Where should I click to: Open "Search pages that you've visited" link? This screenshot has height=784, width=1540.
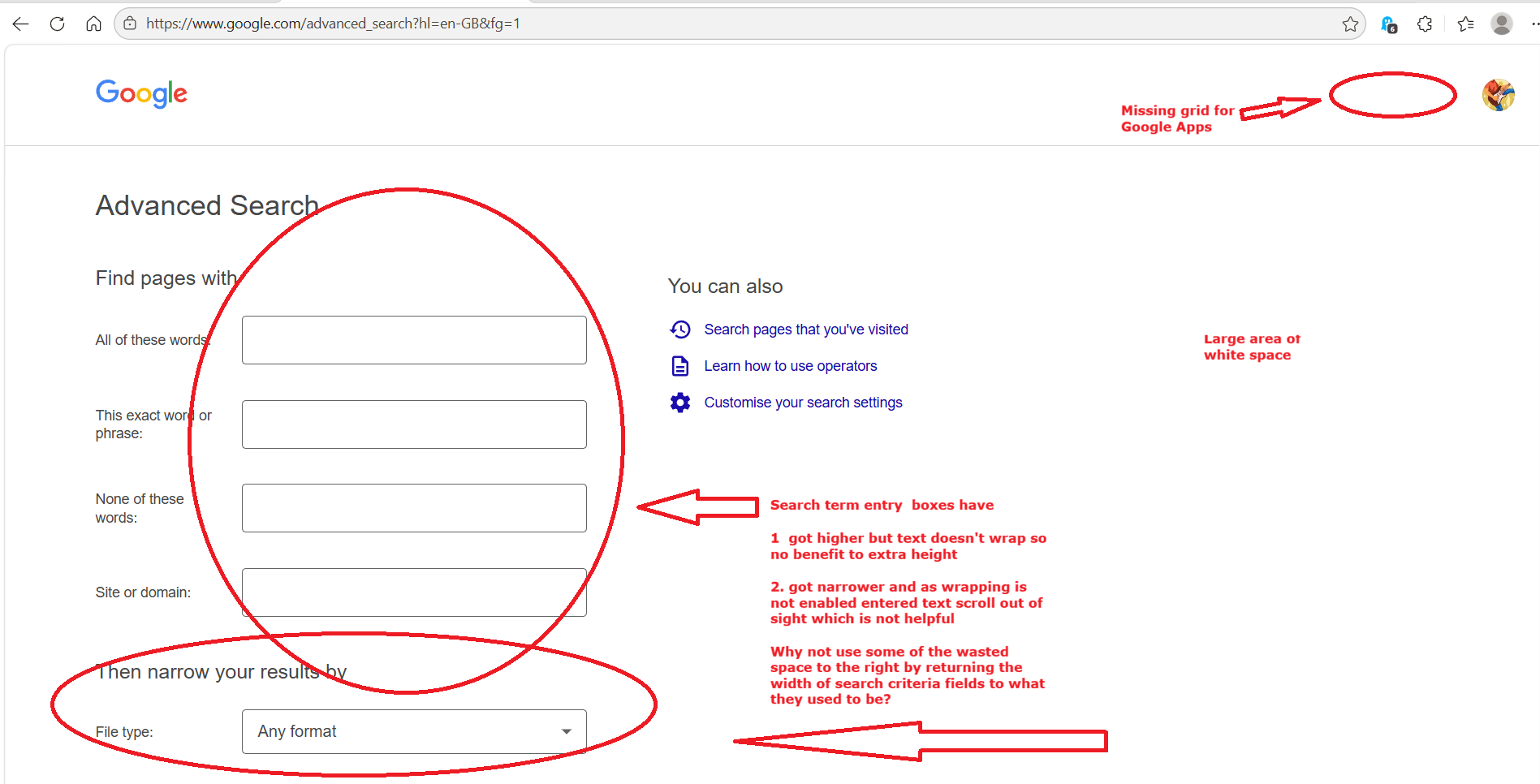coord(806,330)
